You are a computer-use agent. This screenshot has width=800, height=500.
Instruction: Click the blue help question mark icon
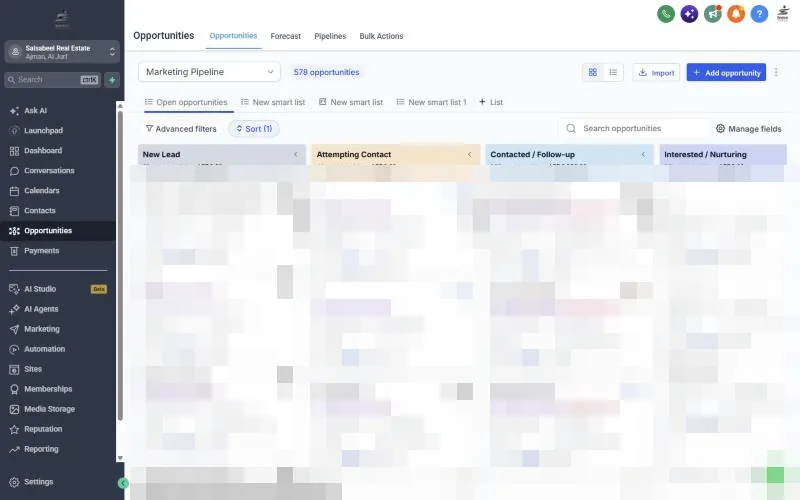click(759, 14)
